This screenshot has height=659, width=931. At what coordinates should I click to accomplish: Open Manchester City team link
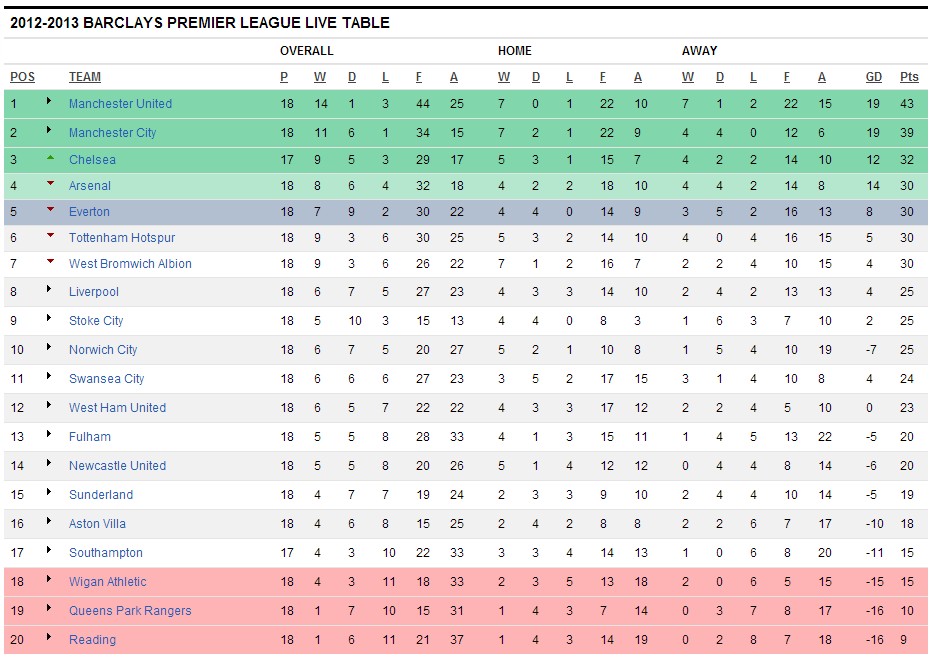click(x=112, y=133)
